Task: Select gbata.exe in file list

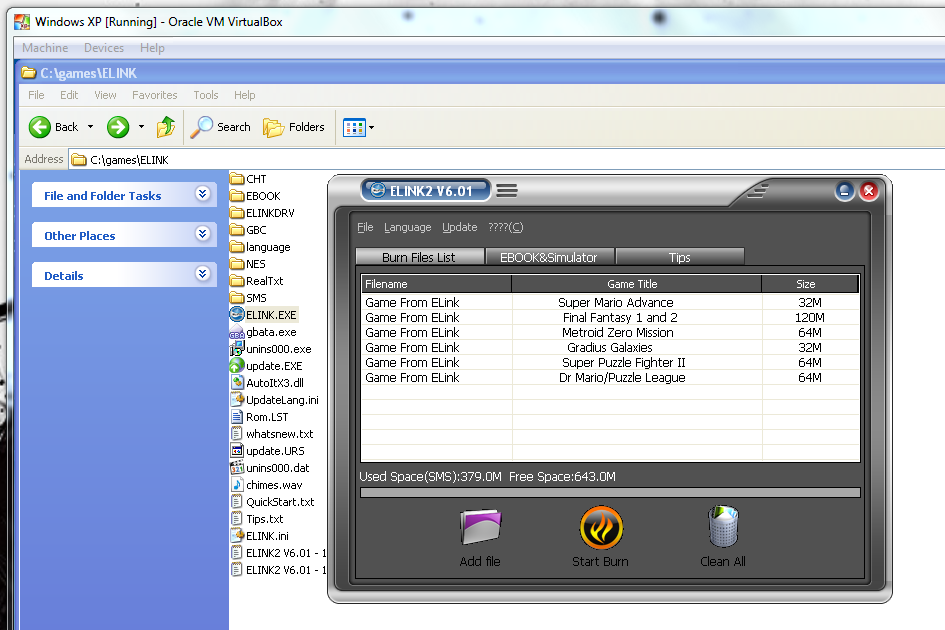Action: coord(263,332)
